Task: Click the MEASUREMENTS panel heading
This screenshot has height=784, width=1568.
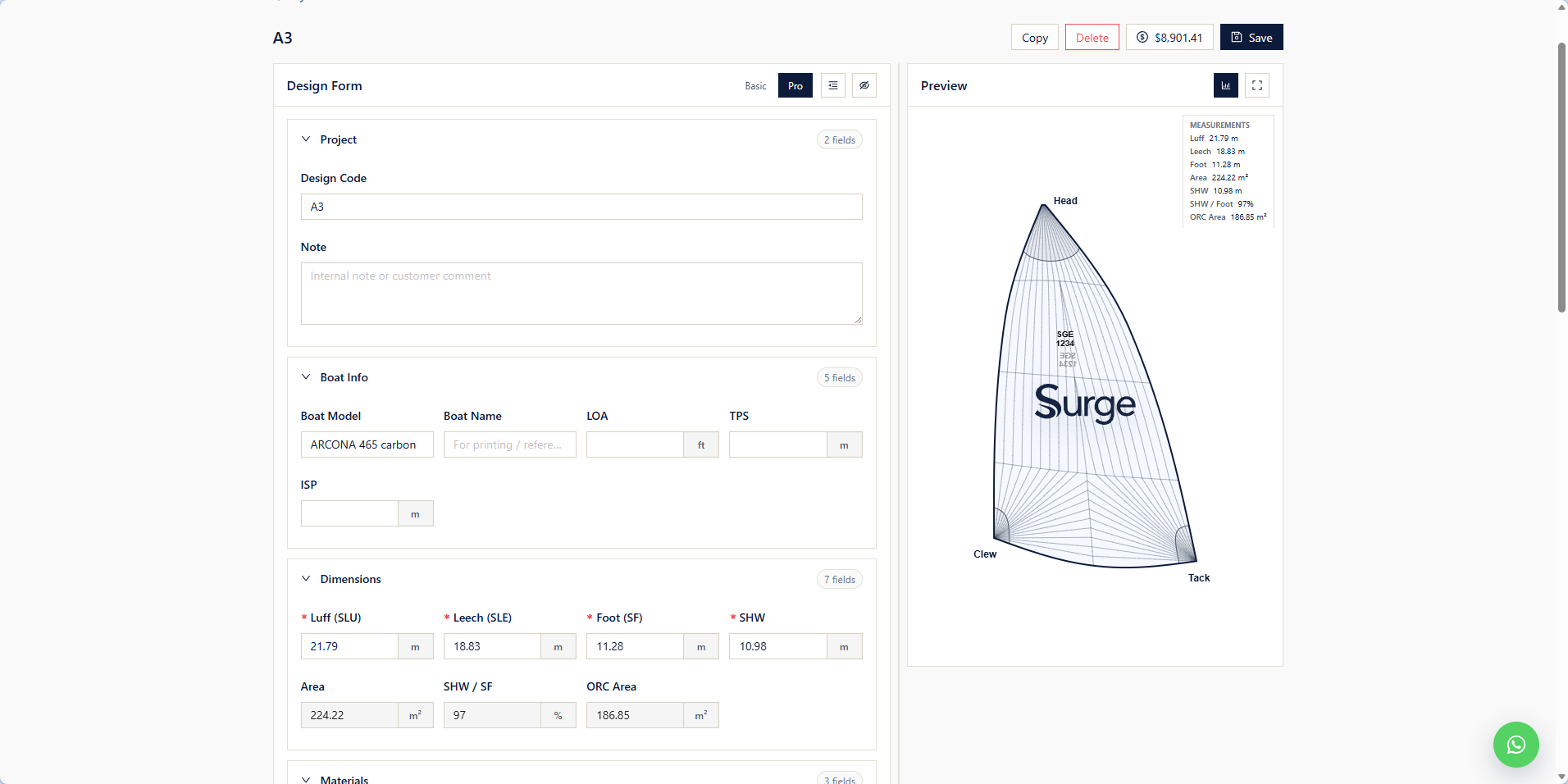Action: [1219, 125]
